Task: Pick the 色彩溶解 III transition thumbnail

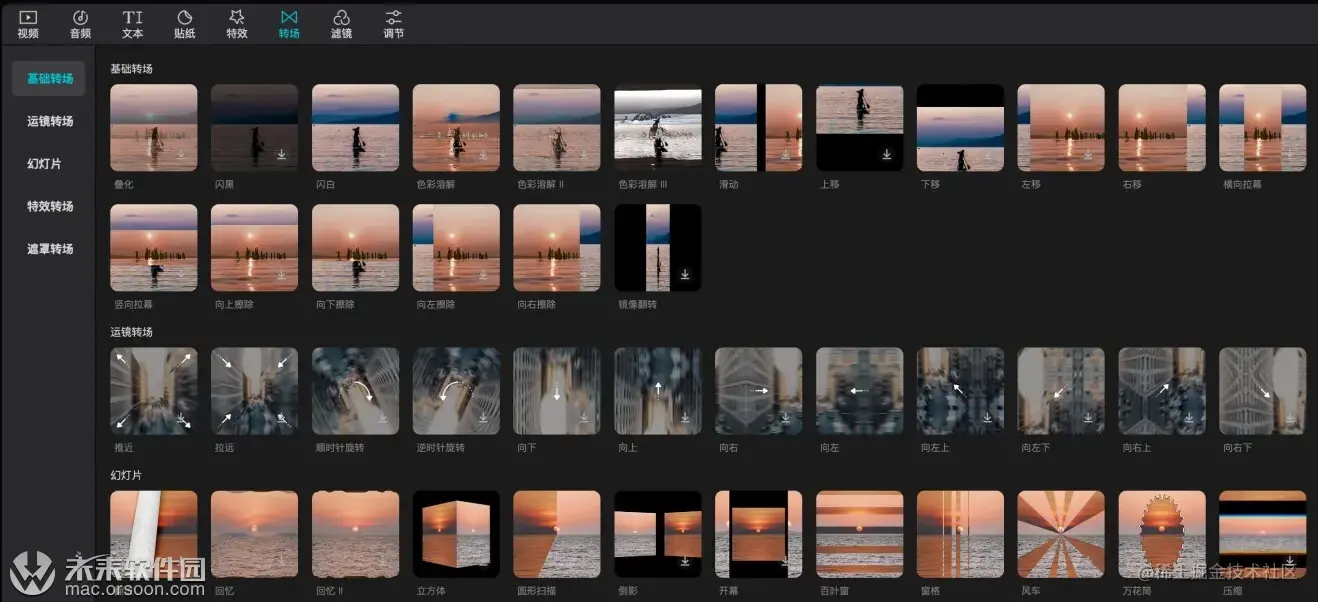Action: (x=657, y=127)
